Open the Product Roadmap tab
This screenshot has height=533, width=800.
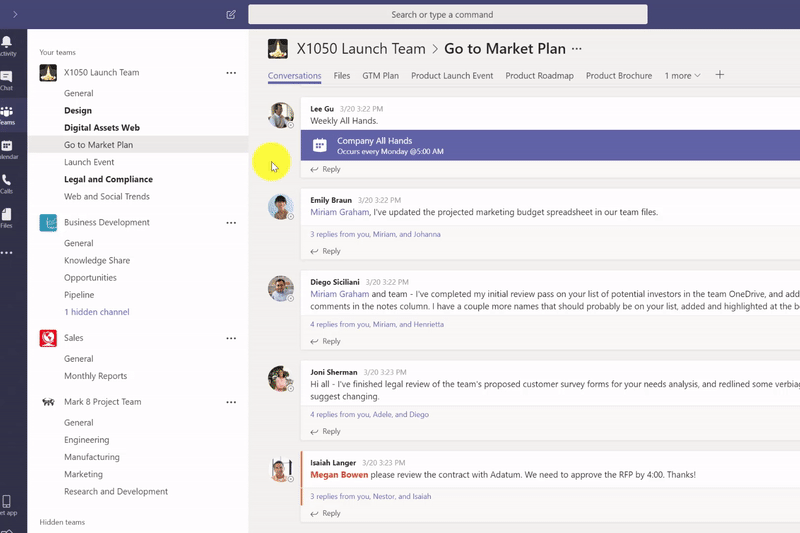539,75
